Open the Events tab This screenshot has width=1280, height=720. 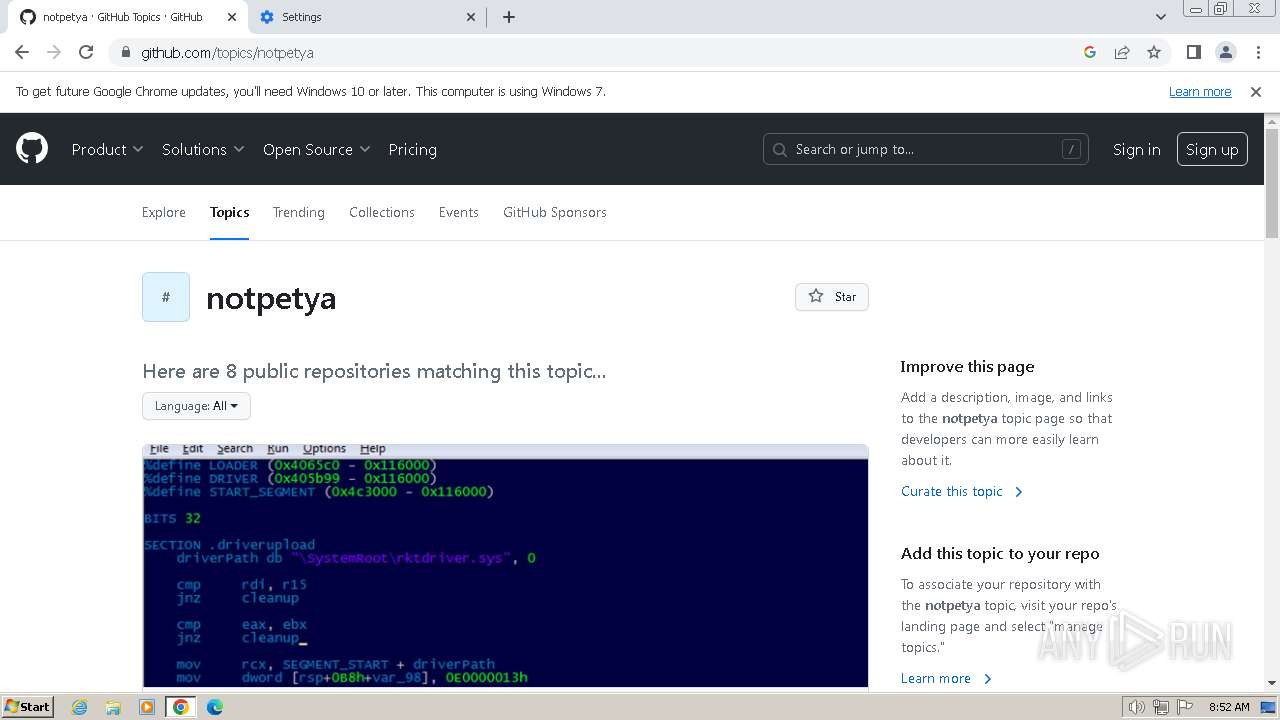click(459, 212)
